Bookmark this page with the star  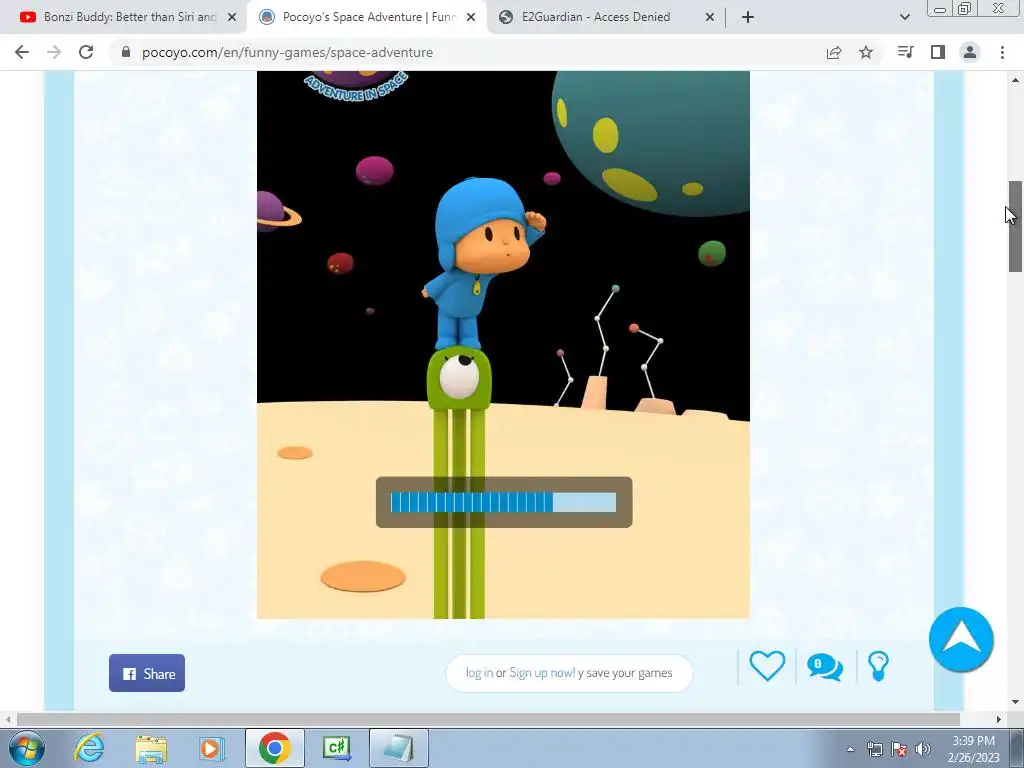click(x=866, y=52)
